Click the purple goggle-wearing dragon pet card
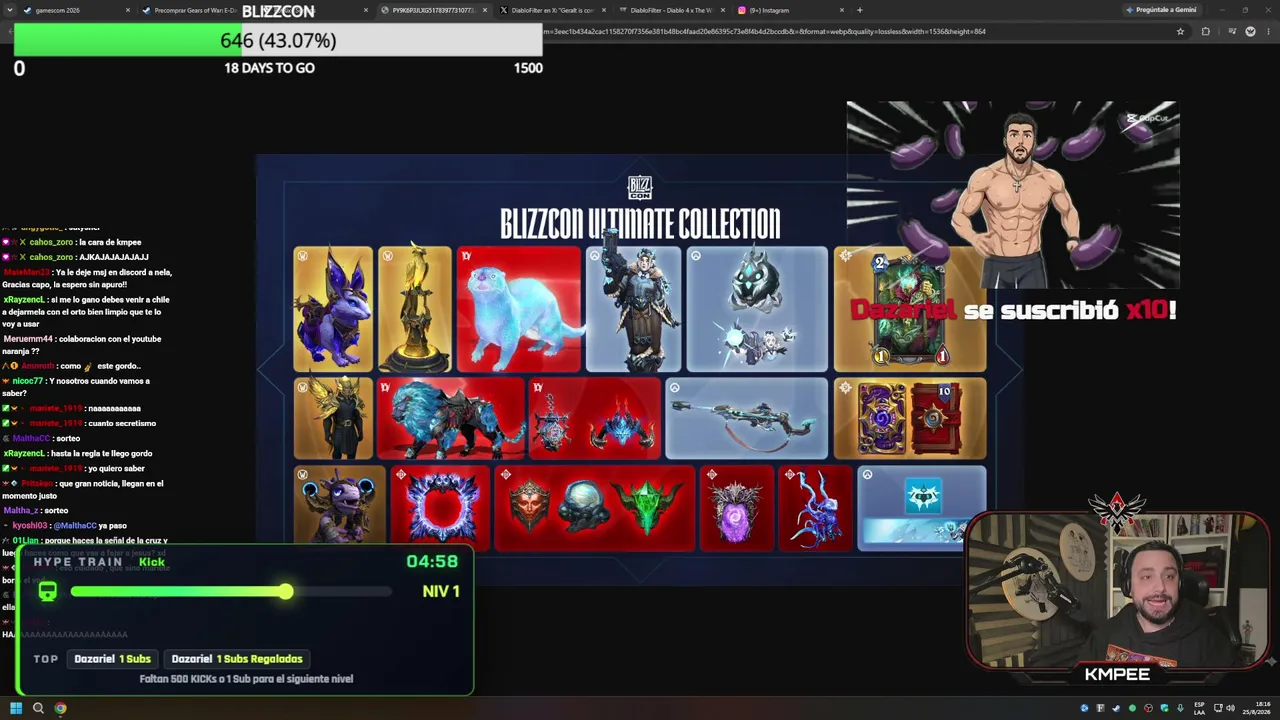This screenshot has height=720, width=1280. (x=340, y=507)
